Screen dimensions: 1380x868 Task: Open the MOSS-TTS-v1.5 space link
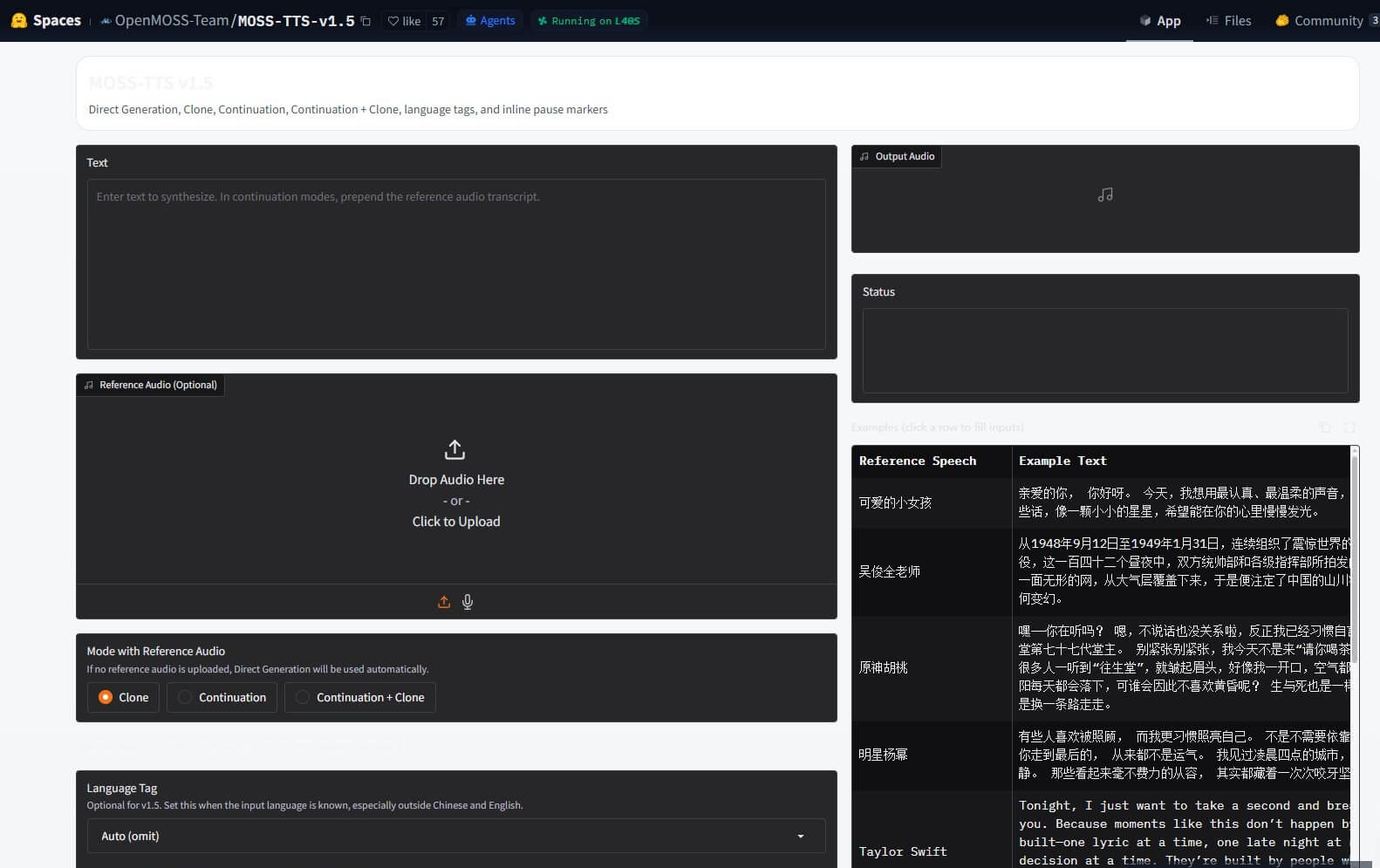[x=297, y=21]
